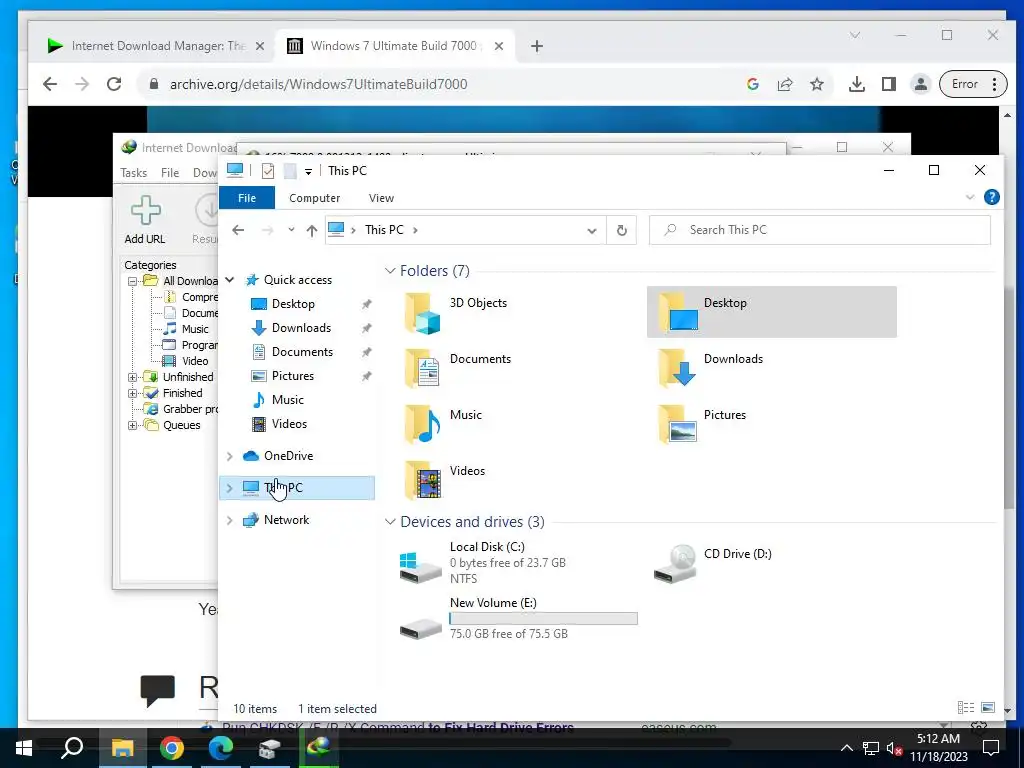Viewport: 1024px width, 768px height.
Task: Go up one level in File Explorer
Action: [x=312, y=231]
